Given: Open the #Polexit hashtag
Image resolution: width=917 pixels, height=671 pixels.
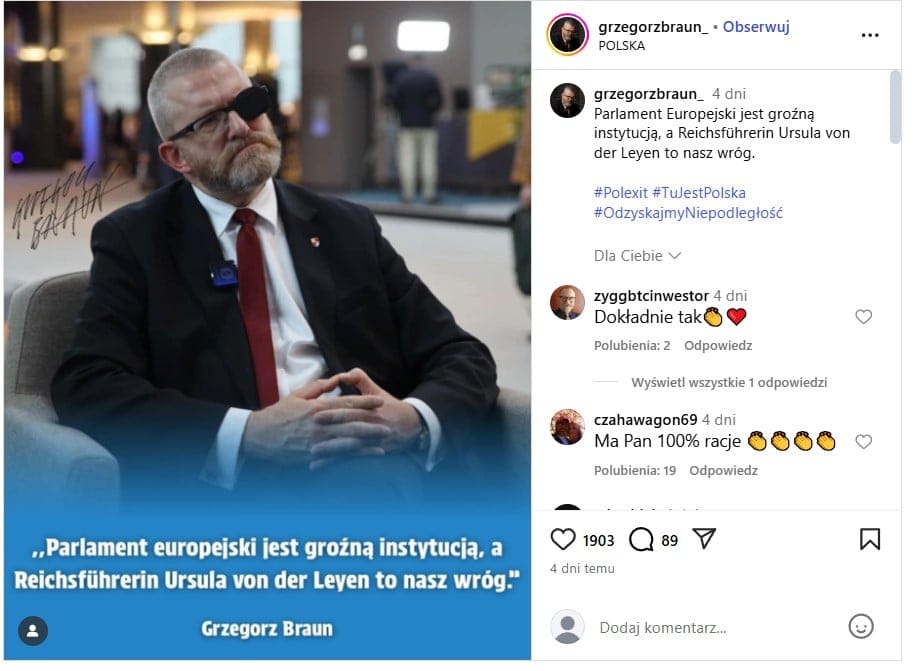Looking at the screenshot, I should (620, 192).
